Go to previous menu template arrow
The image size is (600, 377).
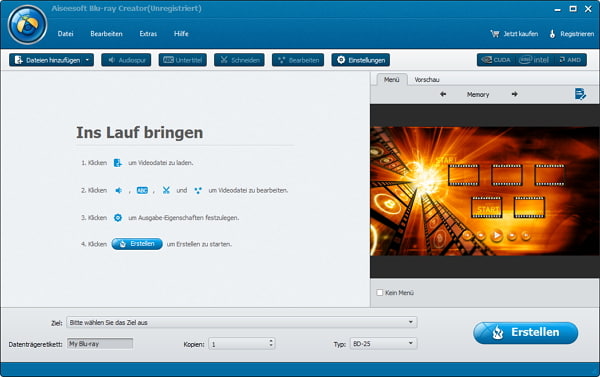(x=443, y=94)
